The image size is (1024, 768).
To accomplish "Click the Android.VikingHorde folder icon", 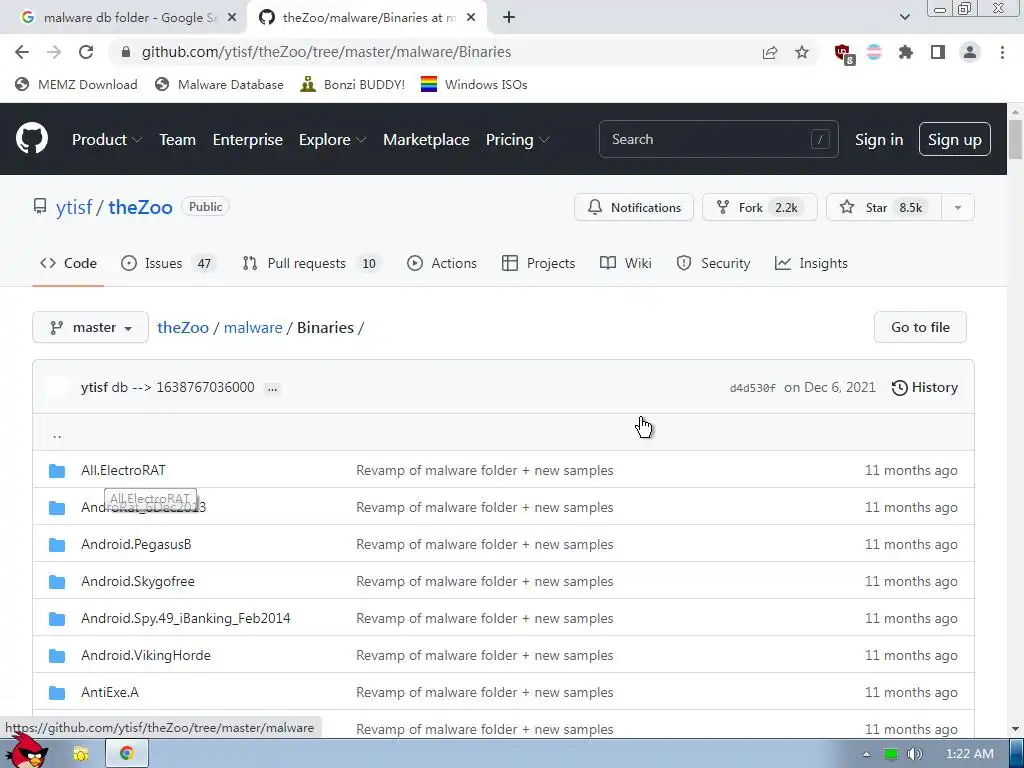I will pyautogui.click(x=57, y=655).
